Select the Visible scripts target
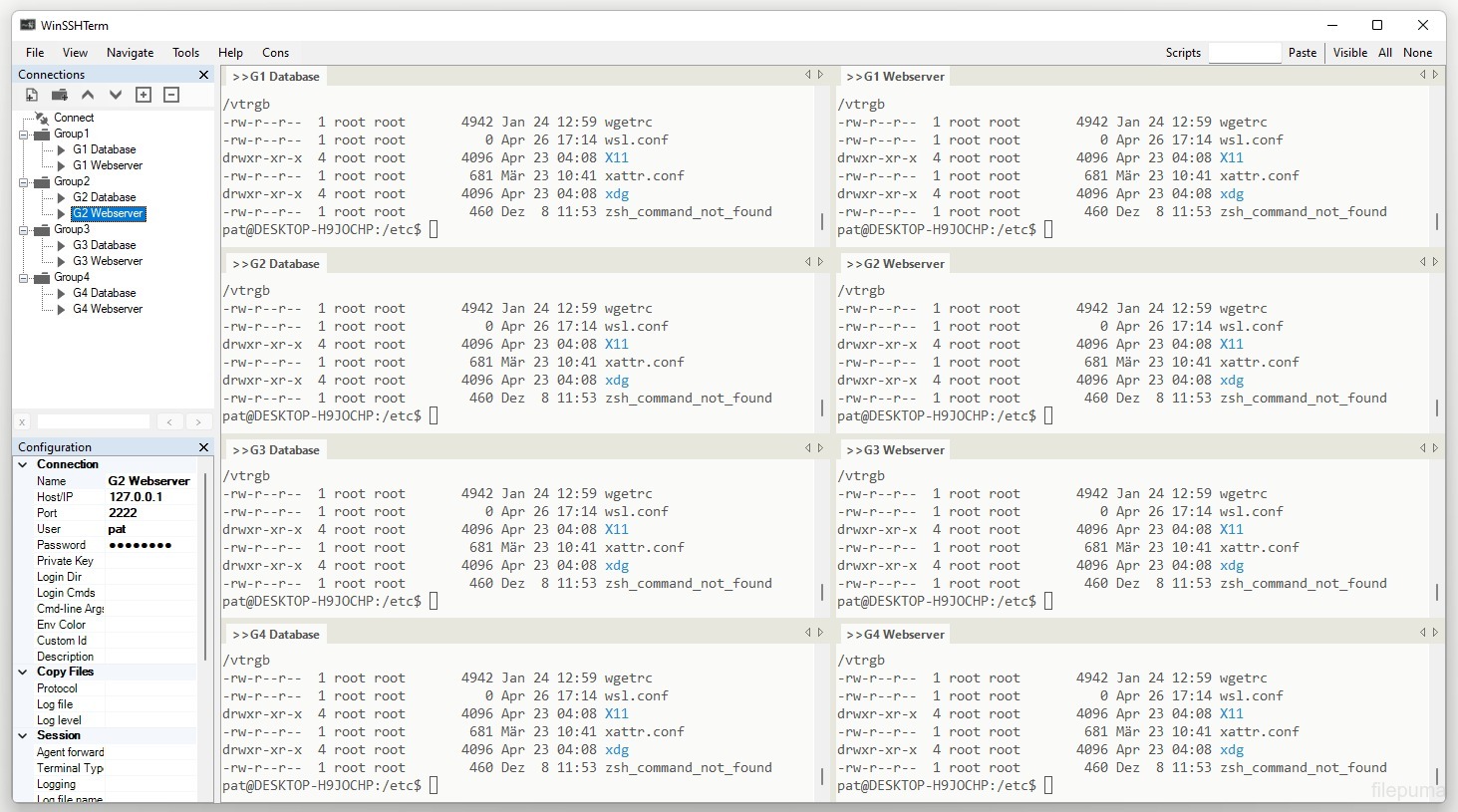 tap(1349, 53)
